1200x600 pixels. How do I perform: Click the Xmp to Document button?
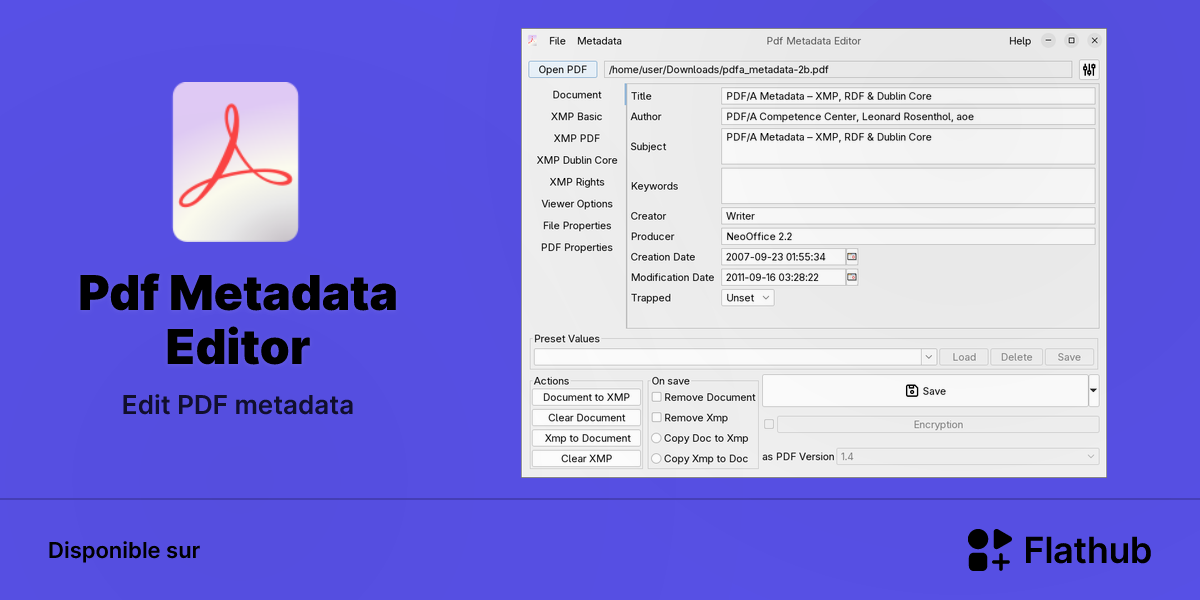point(587,438)
